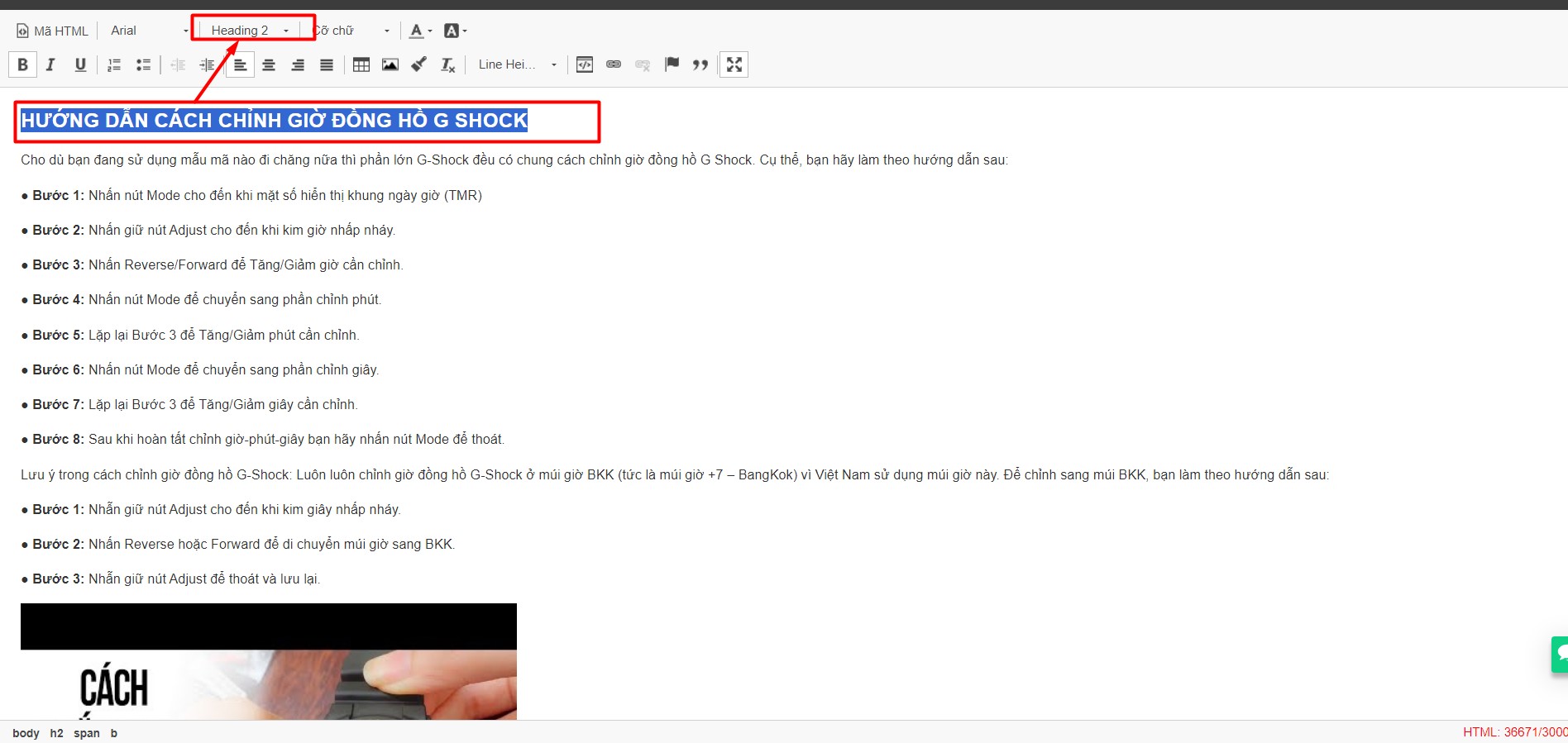Maximize the editor to fullscreen
Screen dimensions: 1568x743
pyautogui.click(x=734, y=64)
